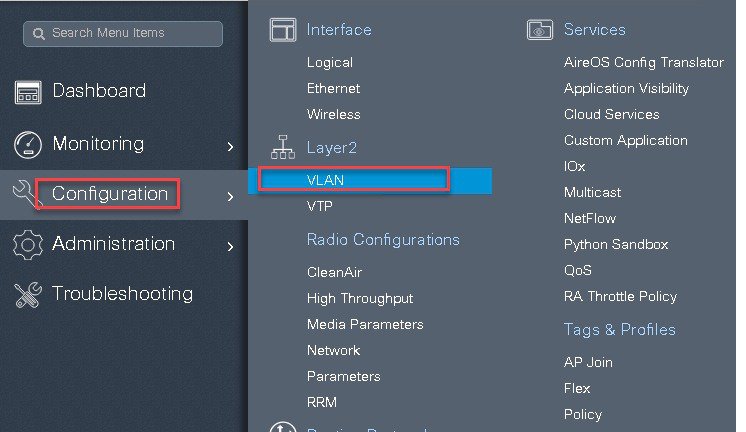Open AP Join under Tags & Profiles
The width and height of the screenshot is (746, 432).
[x=588, y=363]
